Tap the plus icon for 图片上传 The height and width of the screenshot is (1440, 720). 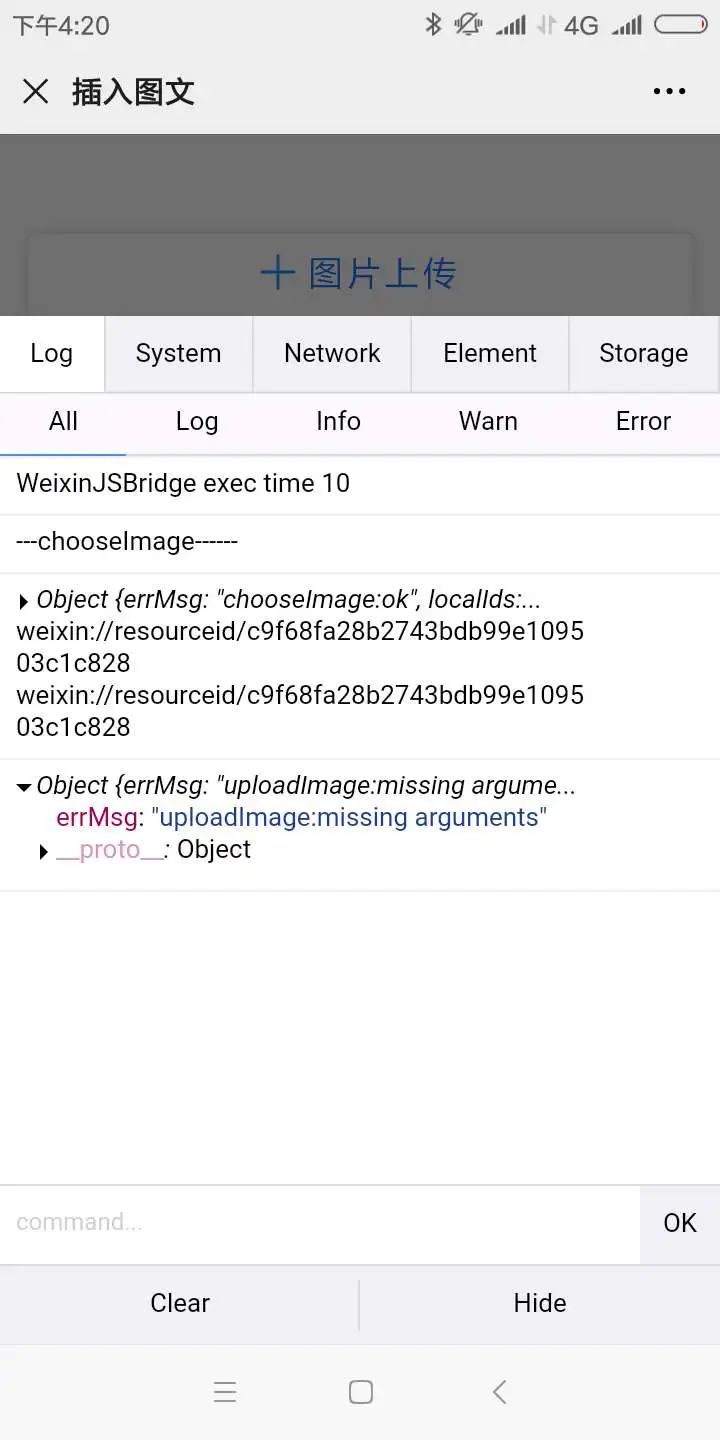point(277,273)
